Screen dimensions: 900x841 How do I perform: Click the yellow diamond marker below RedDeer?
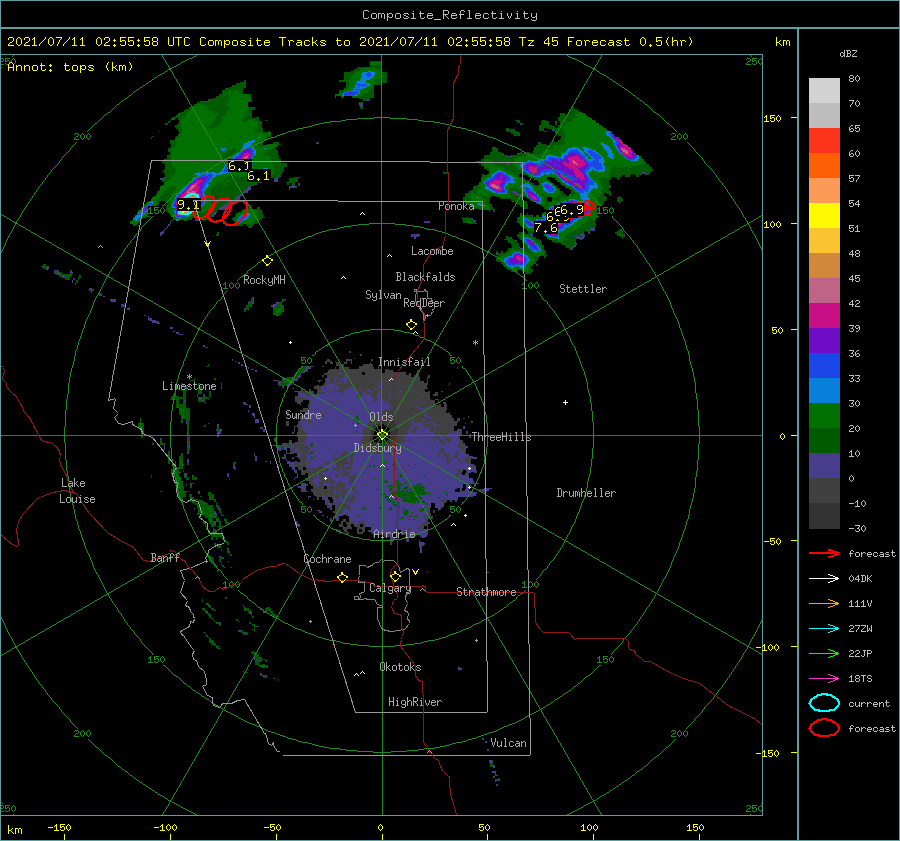(411, 325)
